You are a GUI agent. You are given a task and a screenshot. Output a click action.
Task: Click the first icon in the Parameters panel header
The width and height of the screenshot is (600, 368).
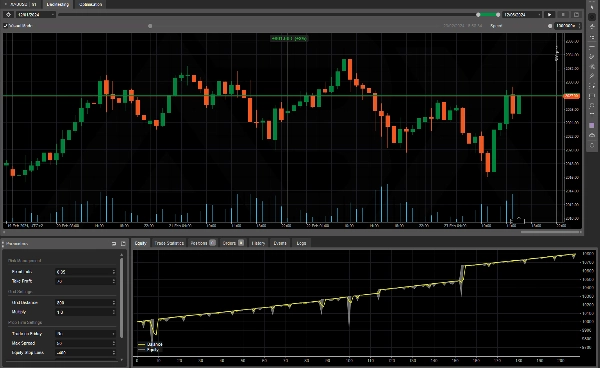tap(114, 243)
